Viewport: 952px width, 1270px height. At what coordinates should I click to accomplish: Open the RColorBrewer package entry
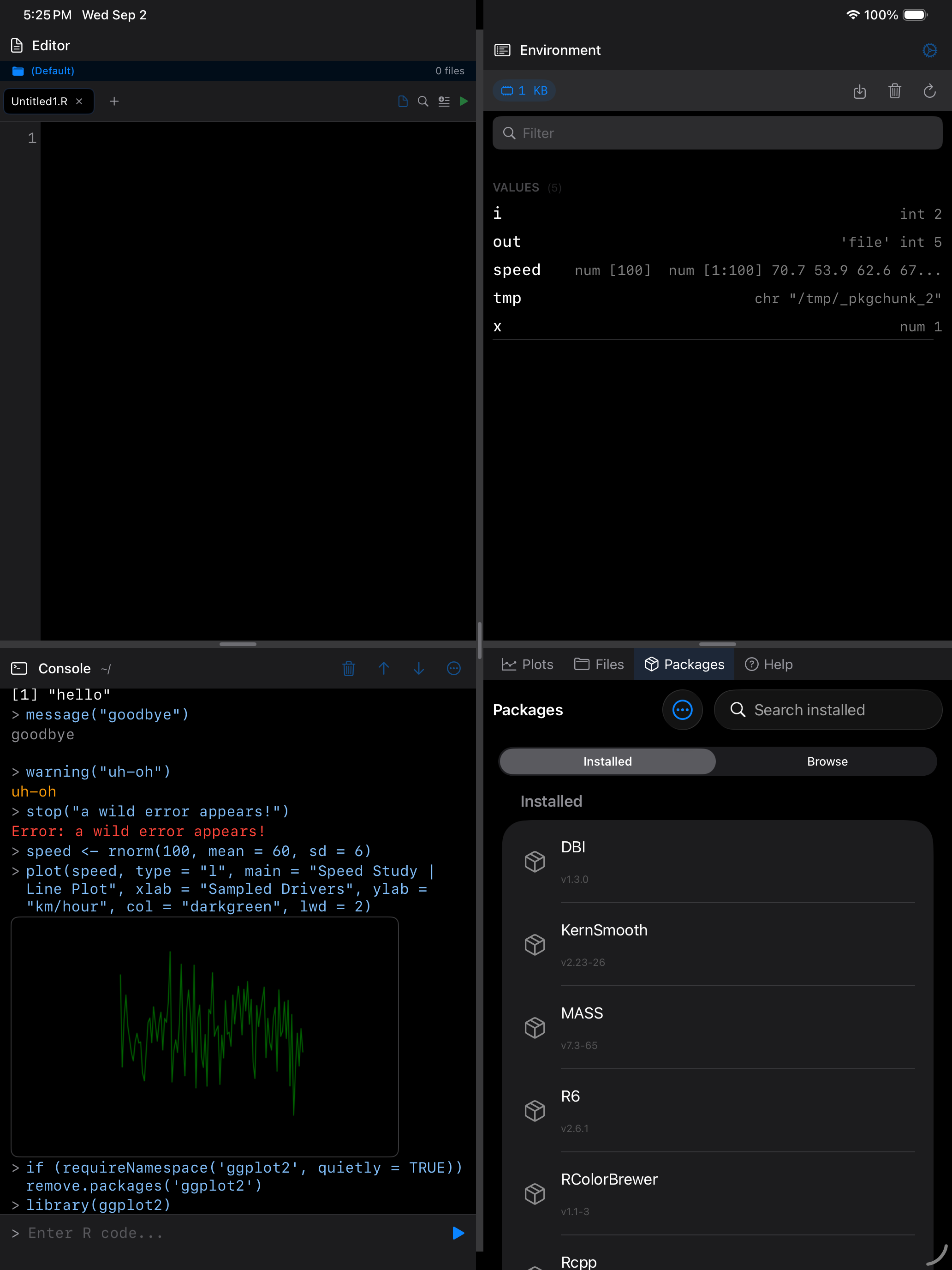click(717, 1194)
